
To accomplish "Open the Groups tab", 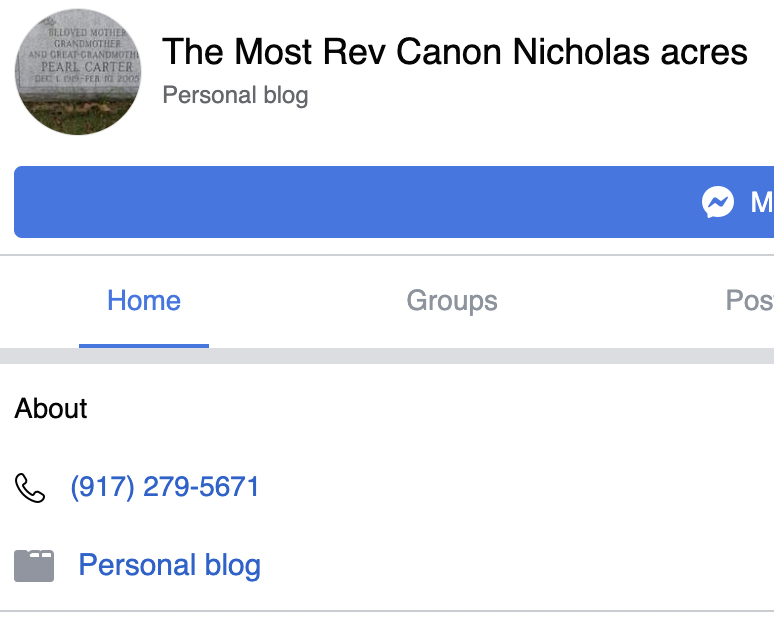I will pyautogui.click(x=452, y=301).
